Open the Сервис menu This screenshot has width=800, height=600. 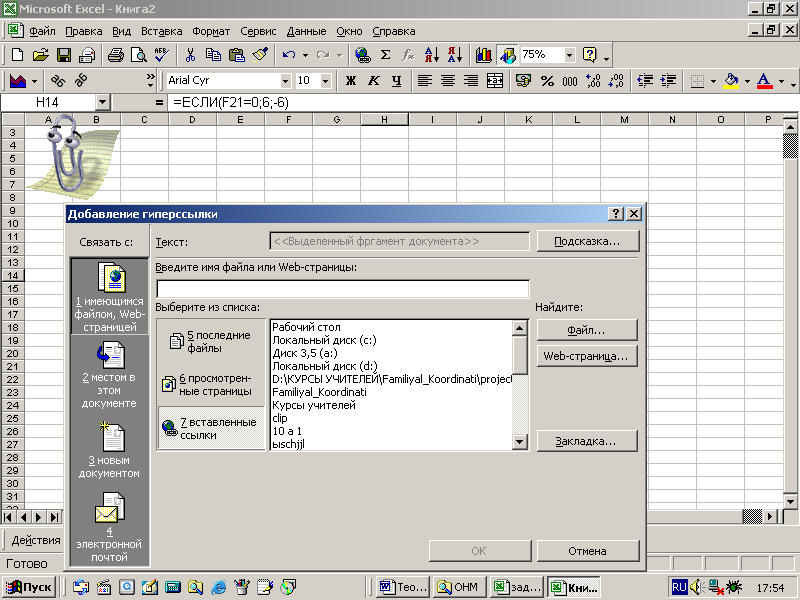click(x=258, y=31)
